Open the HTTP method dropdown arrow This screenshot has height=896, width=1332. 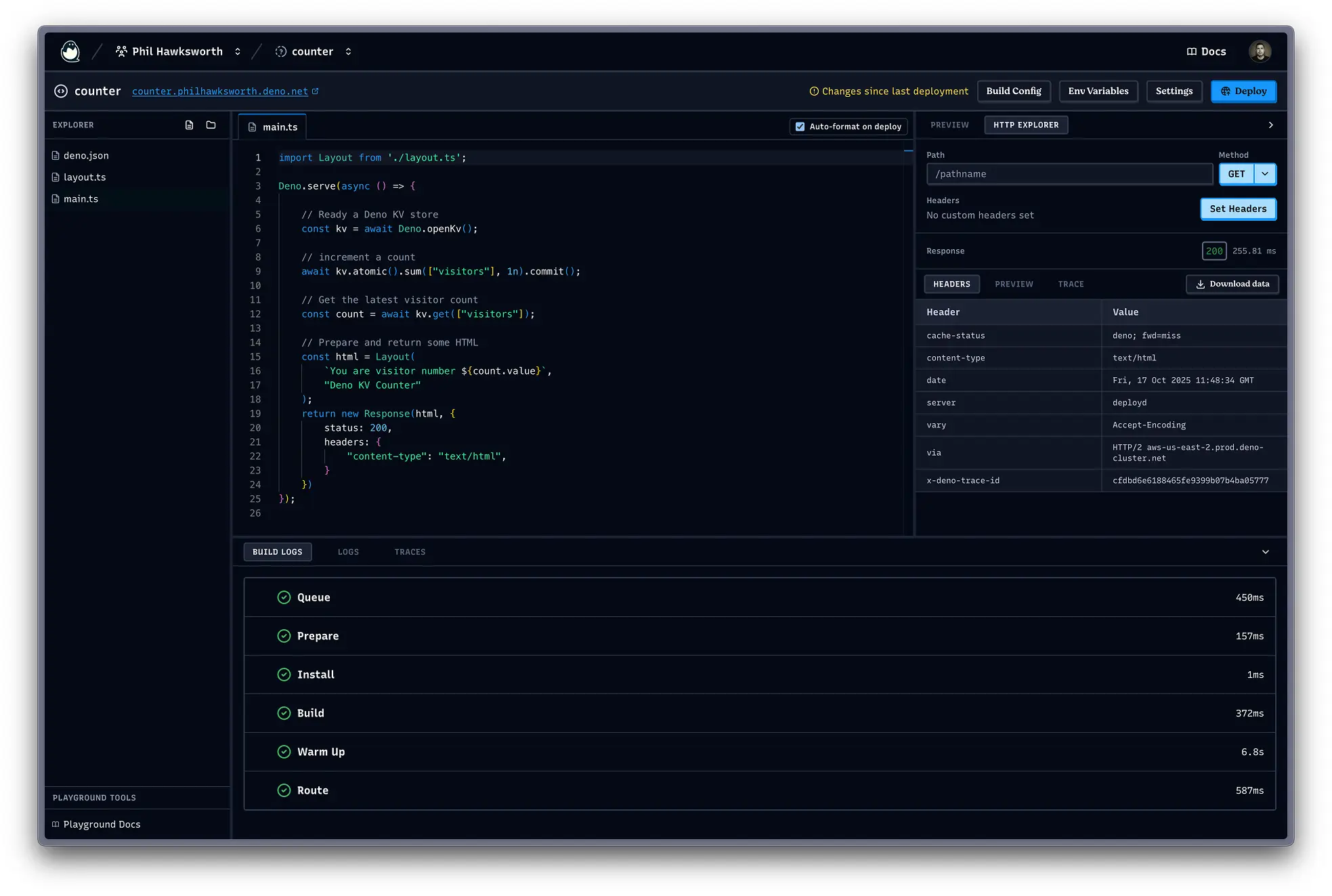[1265, 174]
